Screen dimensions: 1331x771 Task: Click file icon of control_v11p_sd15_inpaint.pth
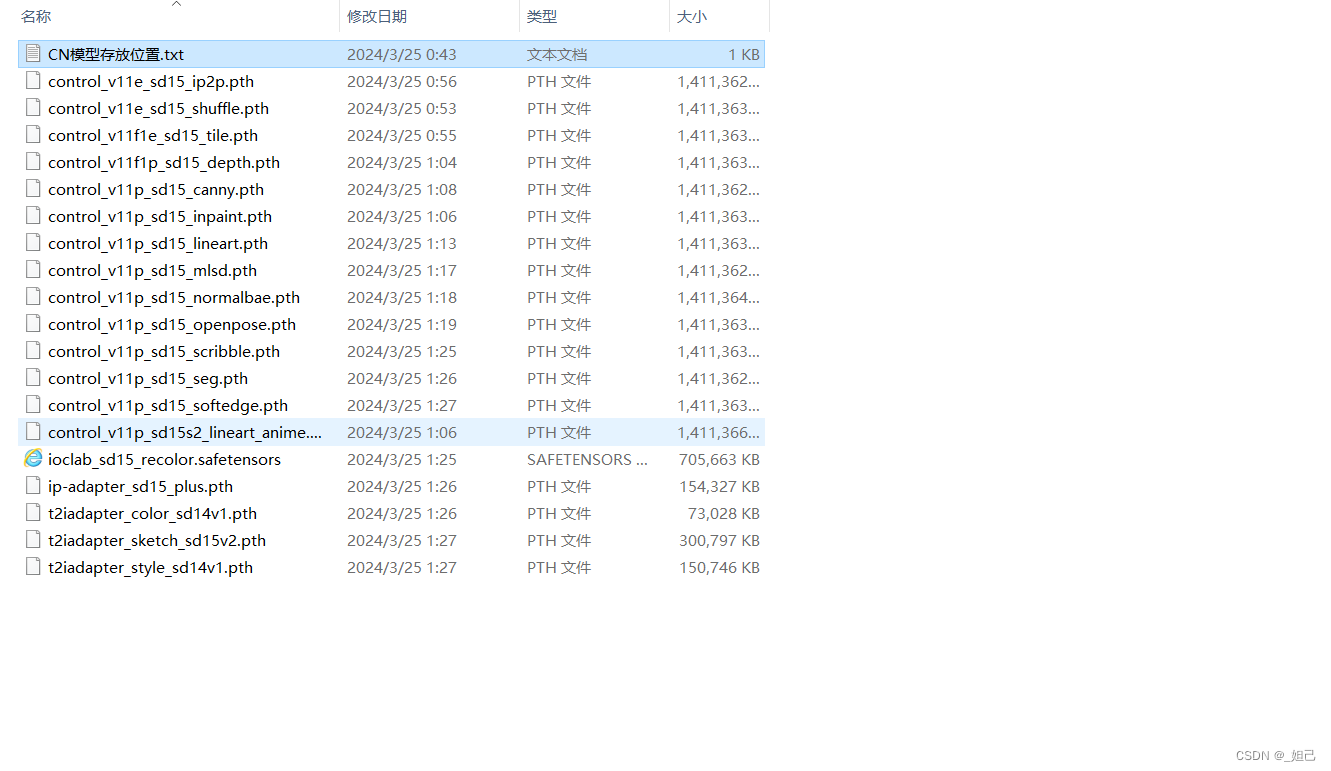tap(33, 216)
